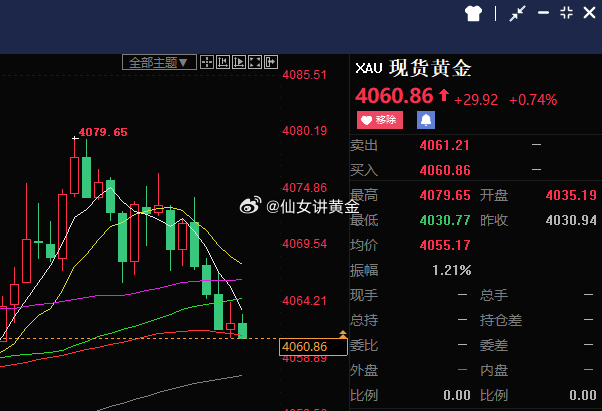Click the 总持 label
This screenshot has width=602, height=411.
click(364, 320)
